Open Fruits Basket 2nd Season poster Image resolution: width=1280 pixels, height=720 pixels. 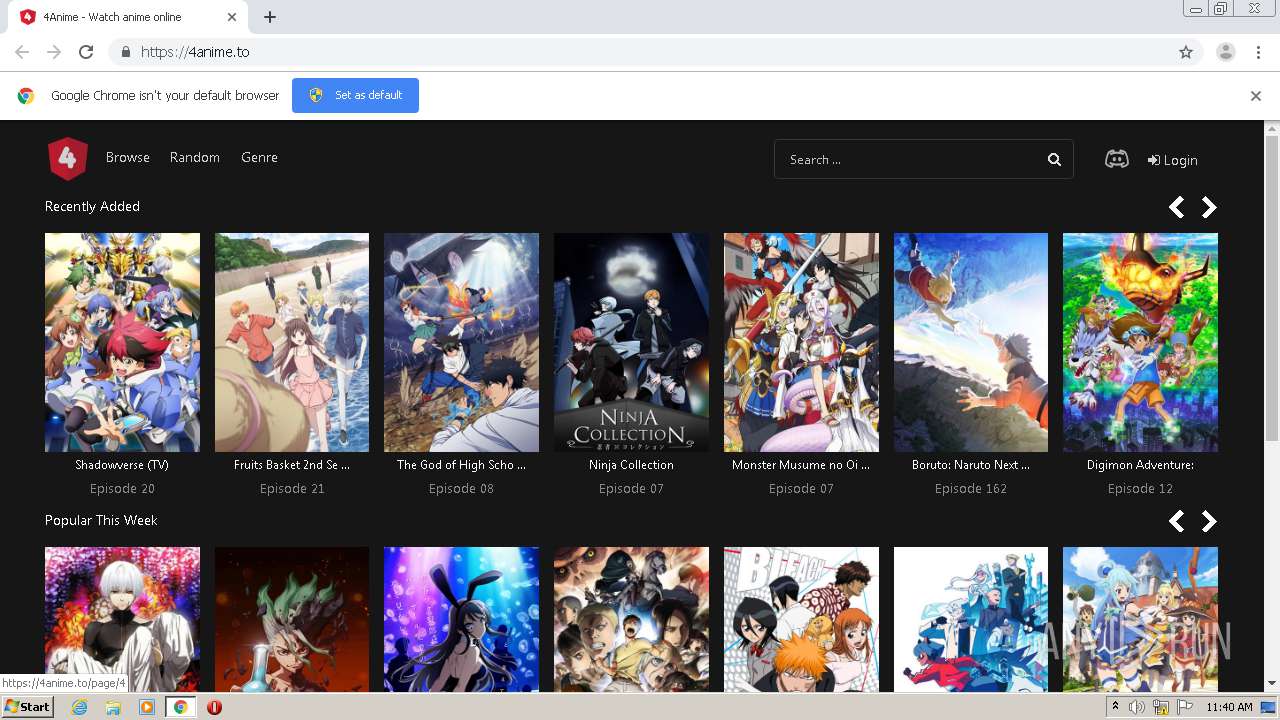coord(292,342)
